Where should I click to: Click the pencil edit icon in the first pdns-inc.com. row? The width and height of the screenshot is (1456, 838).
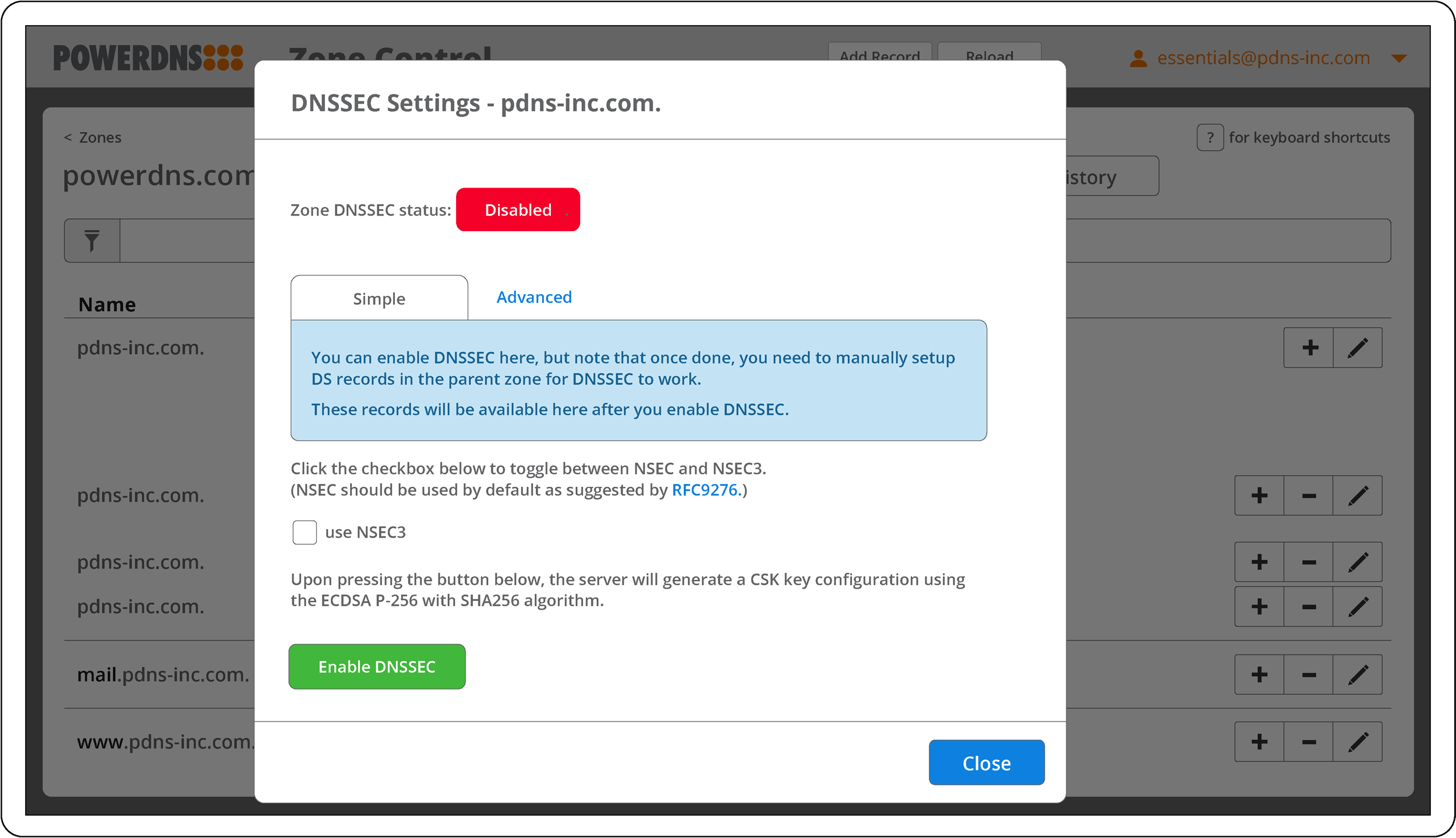(1358, 348)
